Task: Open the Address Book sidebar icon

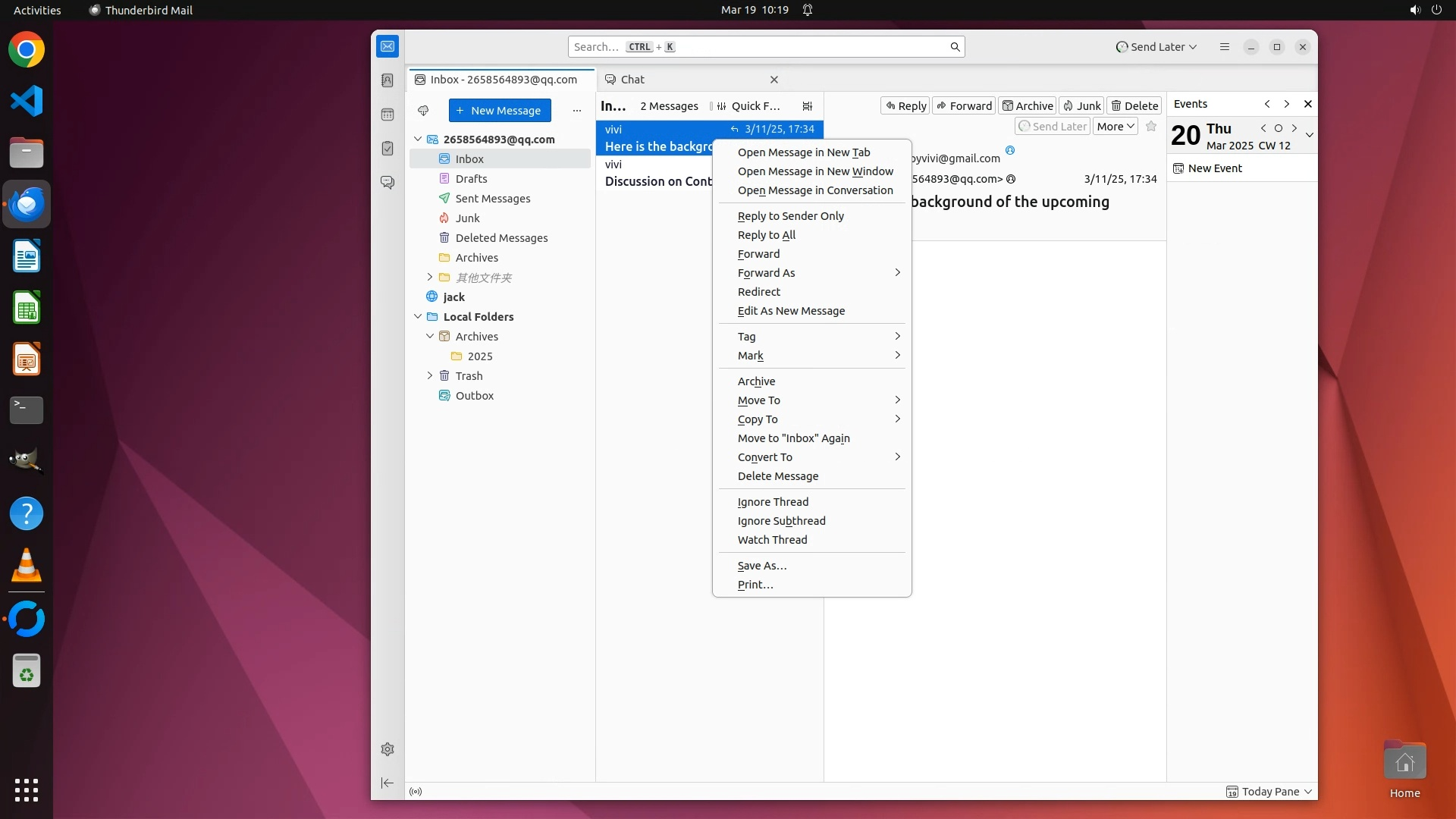Action: coord(388,80)
